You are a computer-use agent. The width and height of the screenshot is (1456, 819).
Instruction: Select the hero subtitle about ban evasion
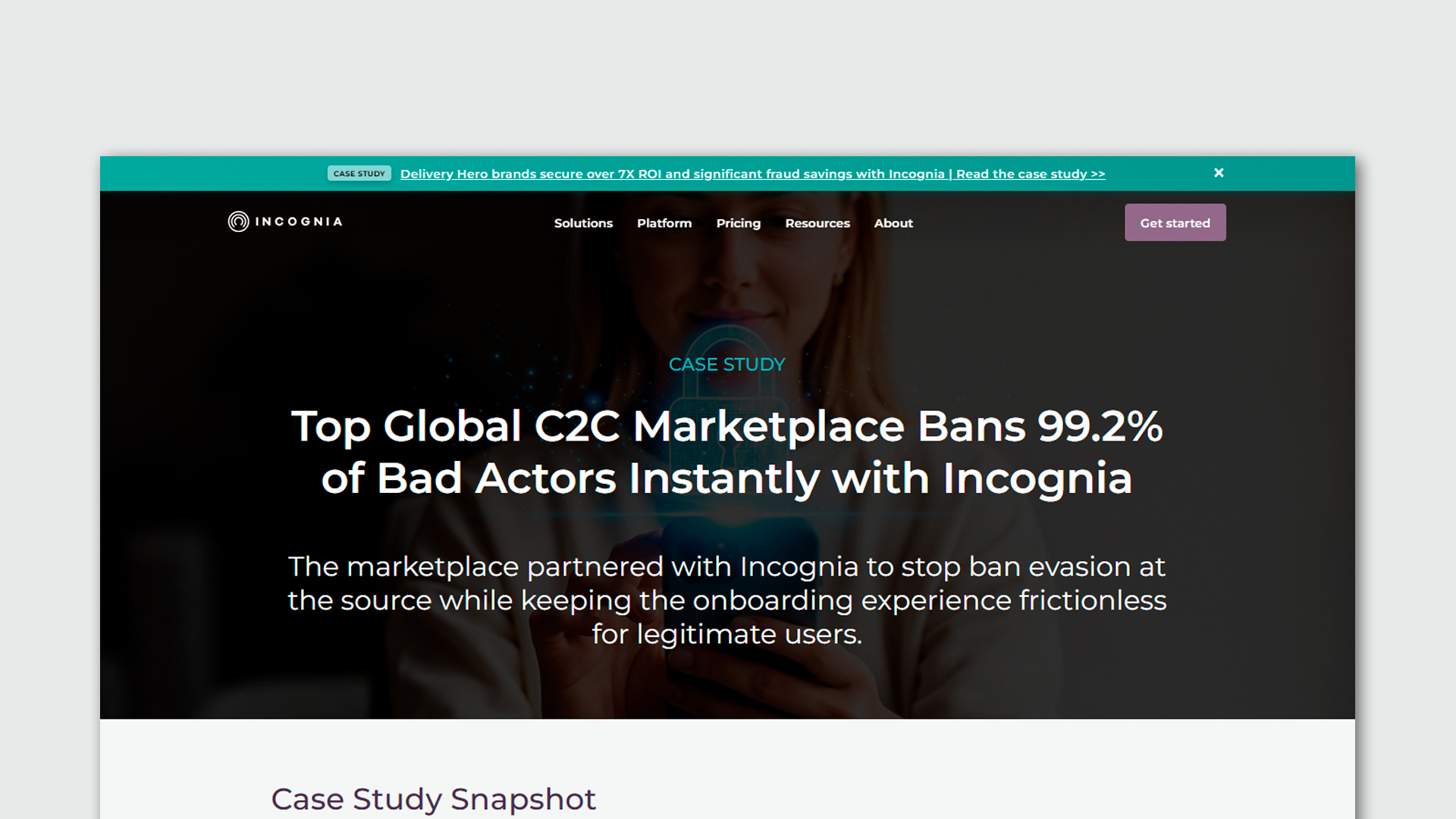pos(726,600)
